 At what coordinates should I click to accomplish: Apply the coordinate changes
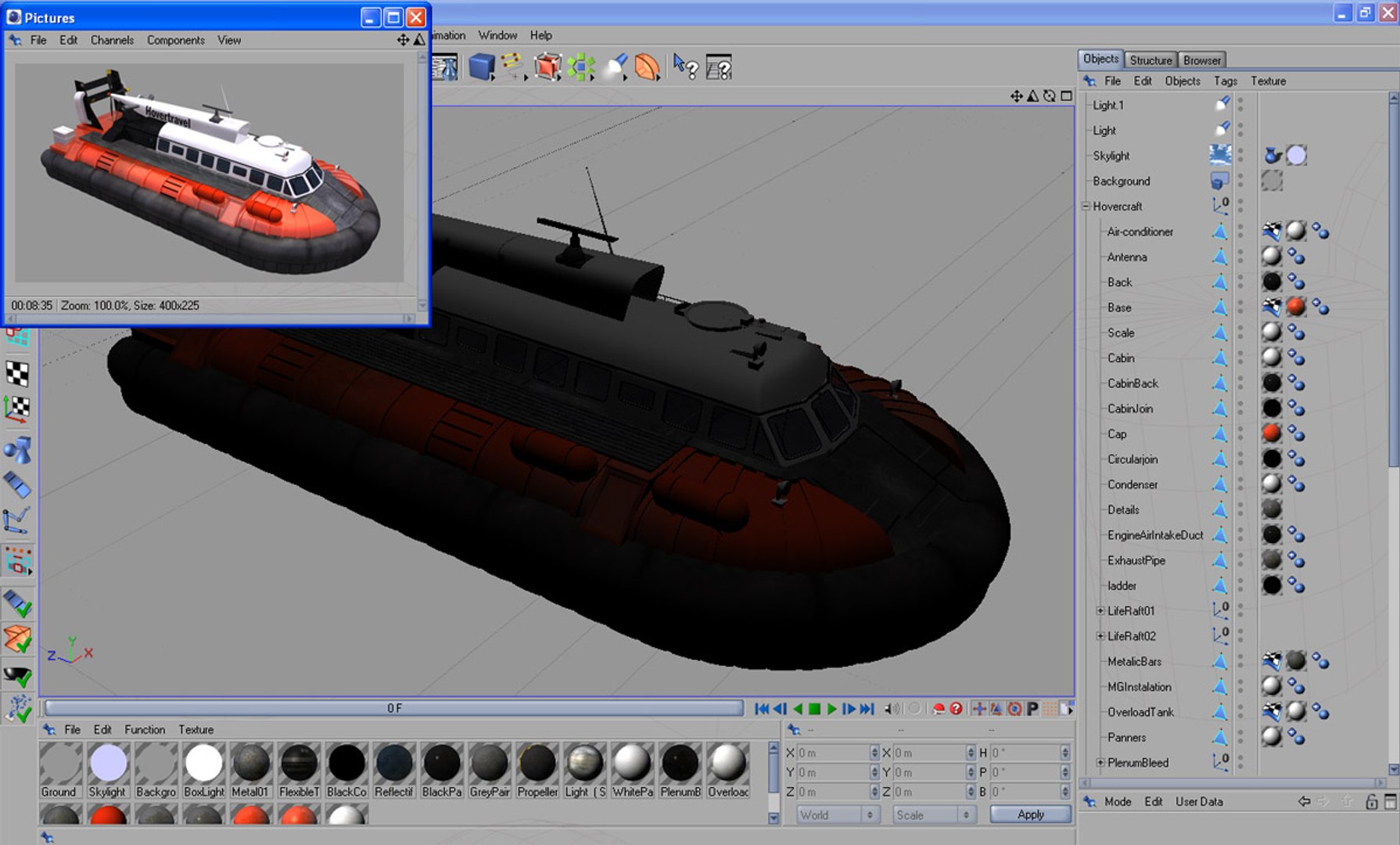[1030, 814]
